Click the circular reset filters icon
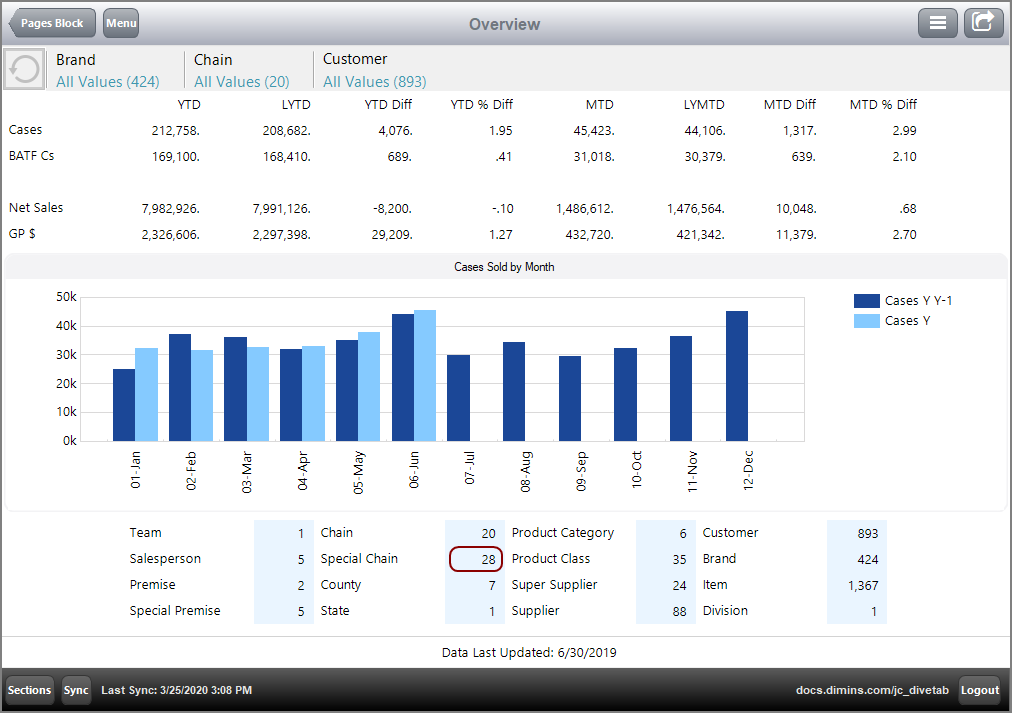 pos(23,68)
